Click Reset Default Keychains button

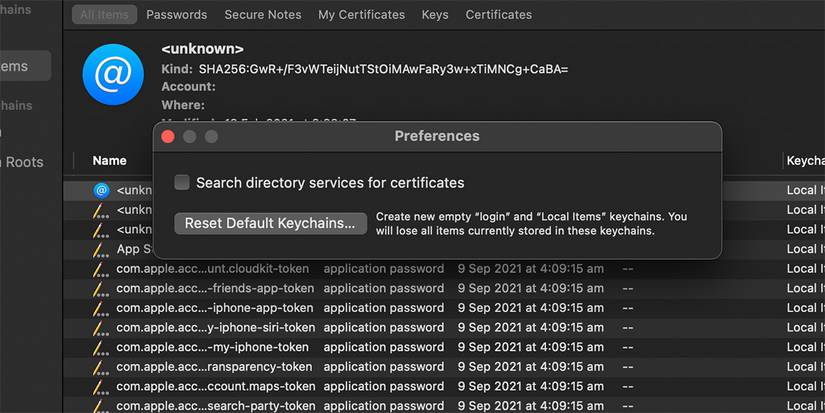pyautogui.click(x=269, y=223)
